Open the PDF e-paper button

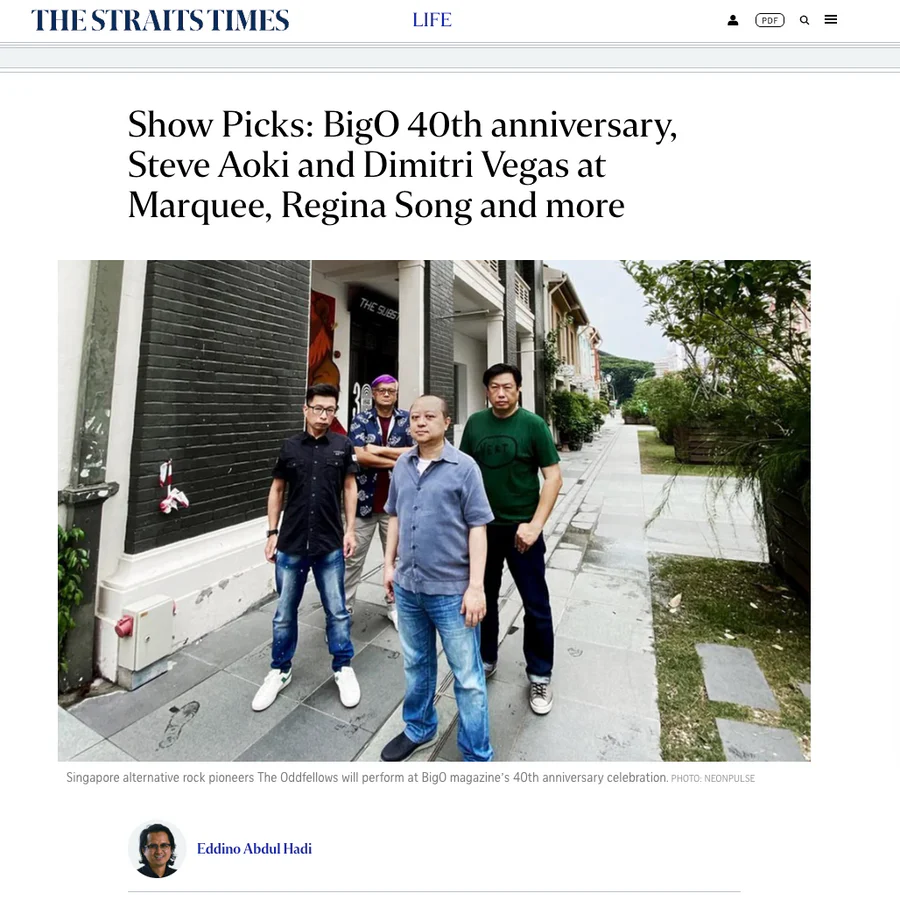pos(769,20)
